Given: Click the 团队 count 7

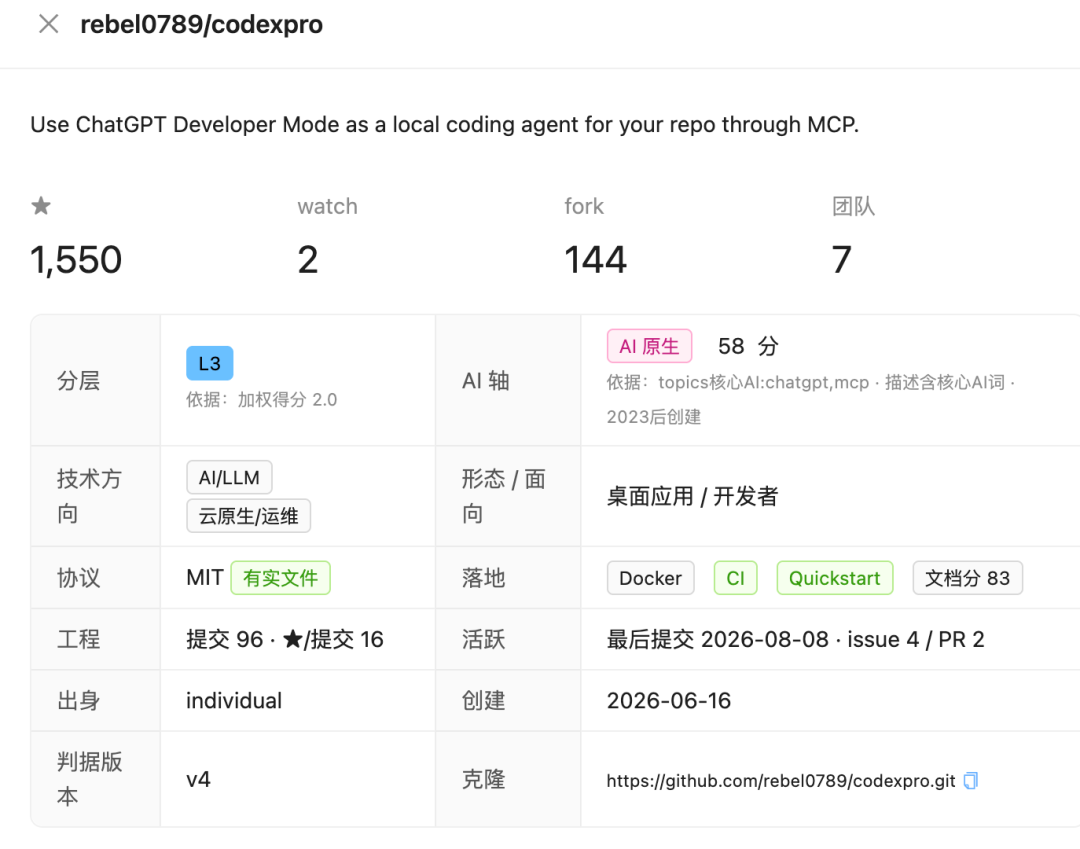Looking at the screenshot, I should pos(841,260).
